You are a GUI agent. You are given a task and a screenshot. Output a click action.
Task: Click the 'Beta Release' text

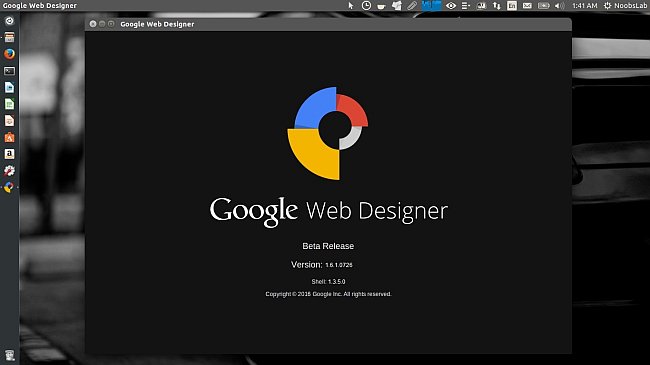(328, 246)
